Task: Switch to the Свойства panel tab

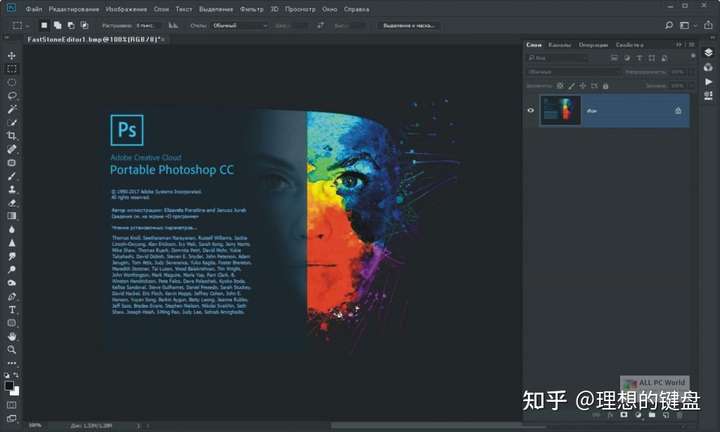Action: [630, 45]
